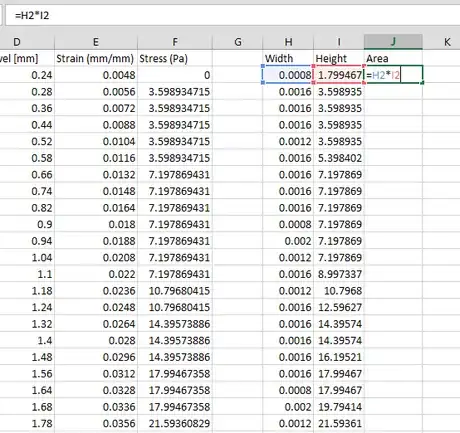Image resolution: width=460 pixels, height=433 pixels.
Task: Select stress cell with value 0
Action: tap(175, 75)
